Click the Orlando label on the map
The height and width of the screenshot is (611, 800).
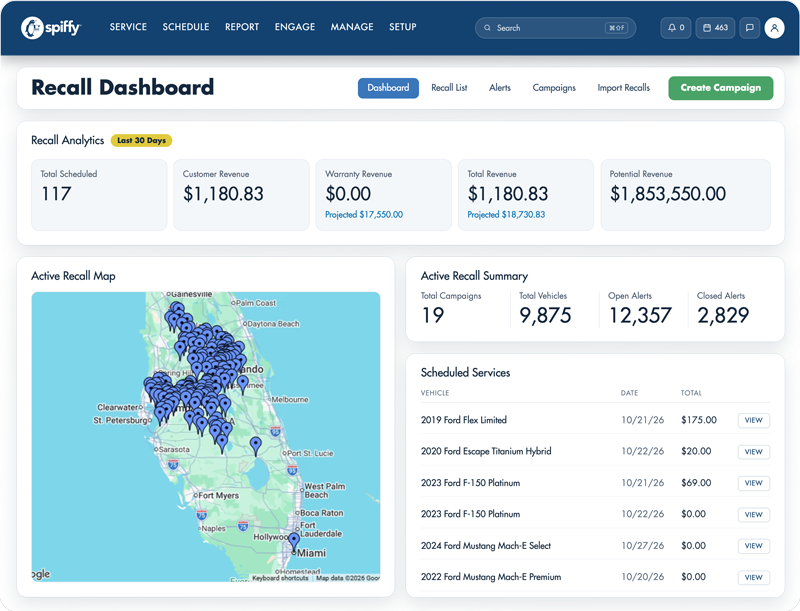point(251,369)
